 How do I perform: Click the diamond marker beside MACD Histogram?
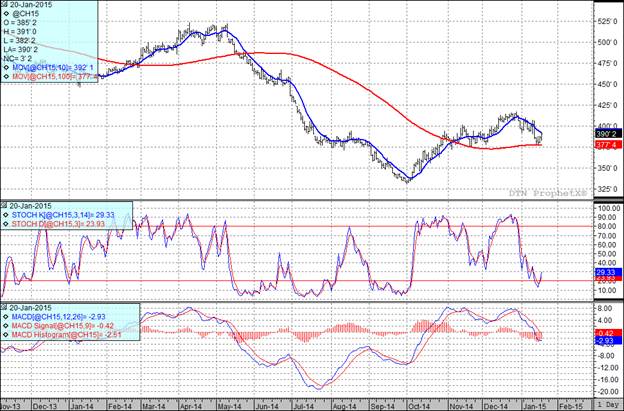pos(6,335)
